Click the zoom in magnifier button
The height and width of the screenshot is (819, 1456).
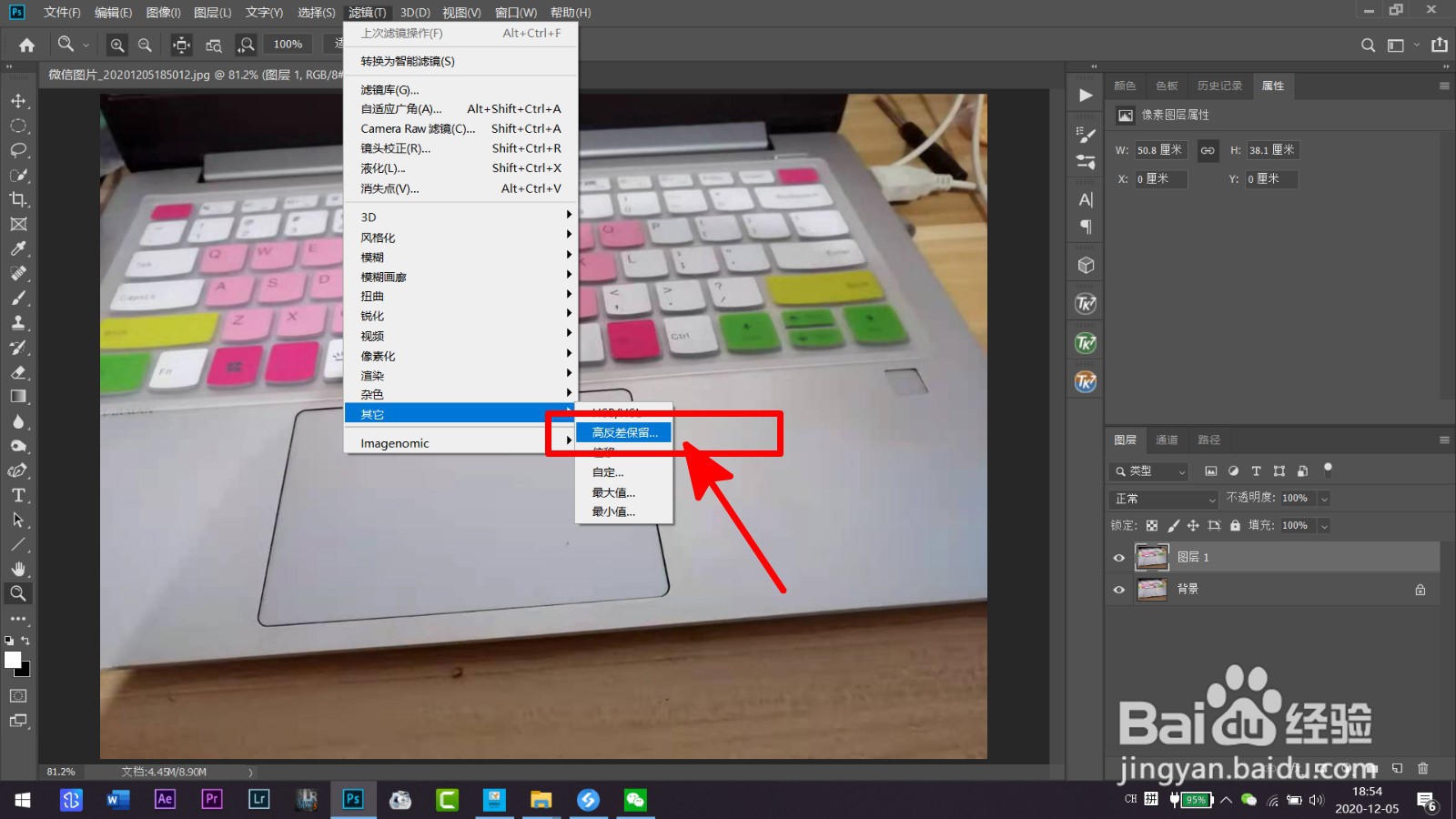click(x=117, y=45)
